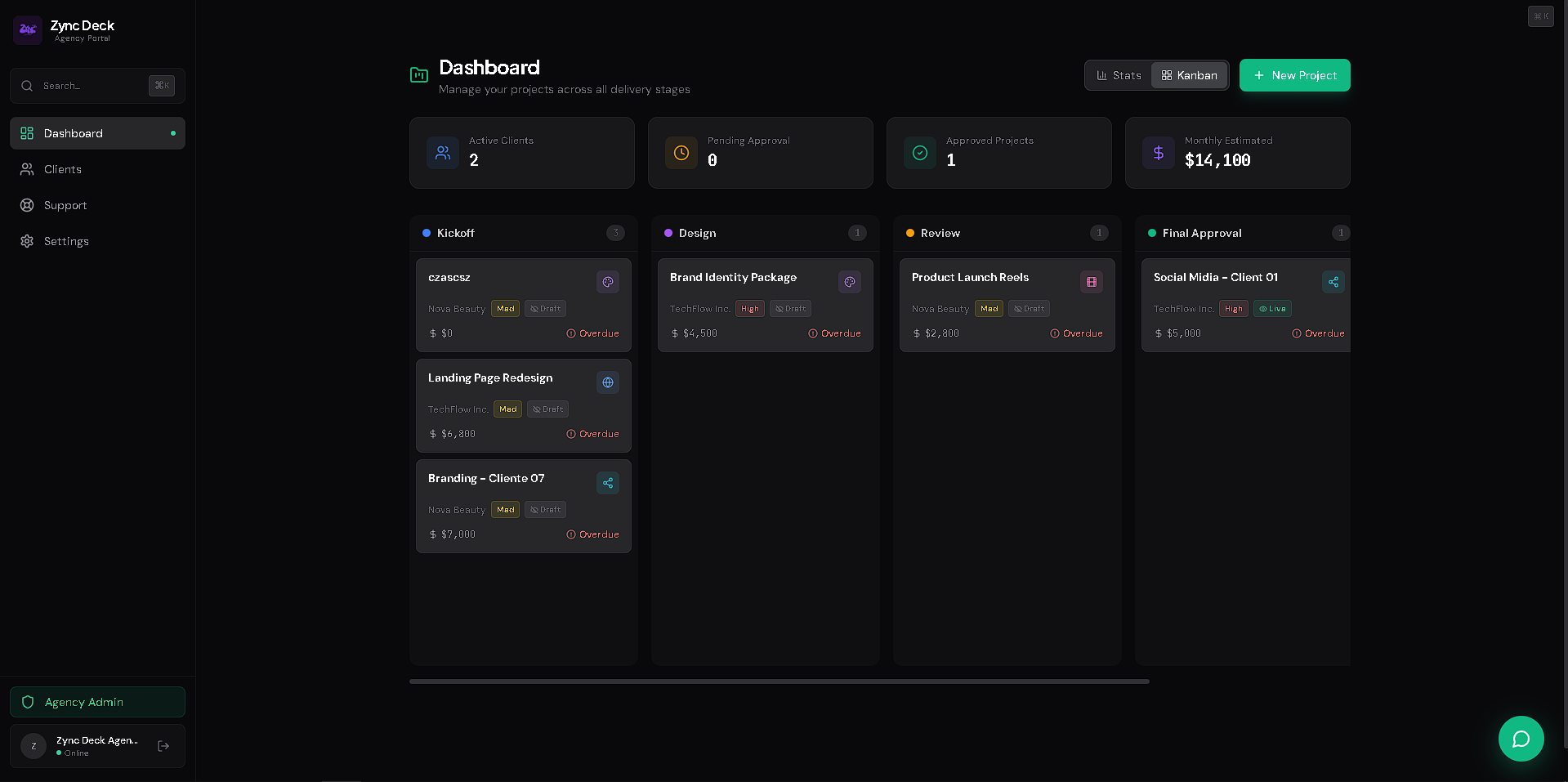Click the Zync Deck logo icon
This screenshot has height=782, width=1568.
pyautogui.click(x=28, y=30)
